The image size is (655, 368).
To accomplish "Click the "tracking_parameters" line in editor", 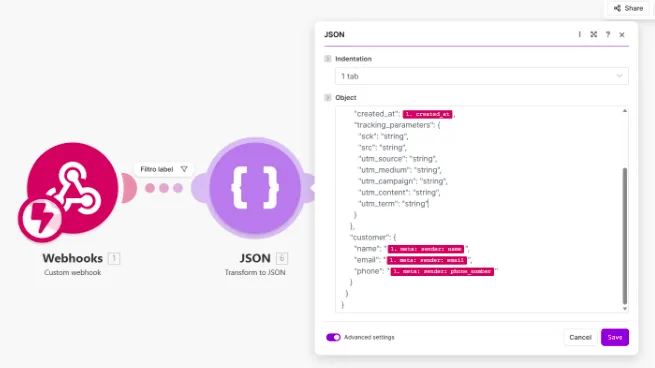I will click(397, 125).
